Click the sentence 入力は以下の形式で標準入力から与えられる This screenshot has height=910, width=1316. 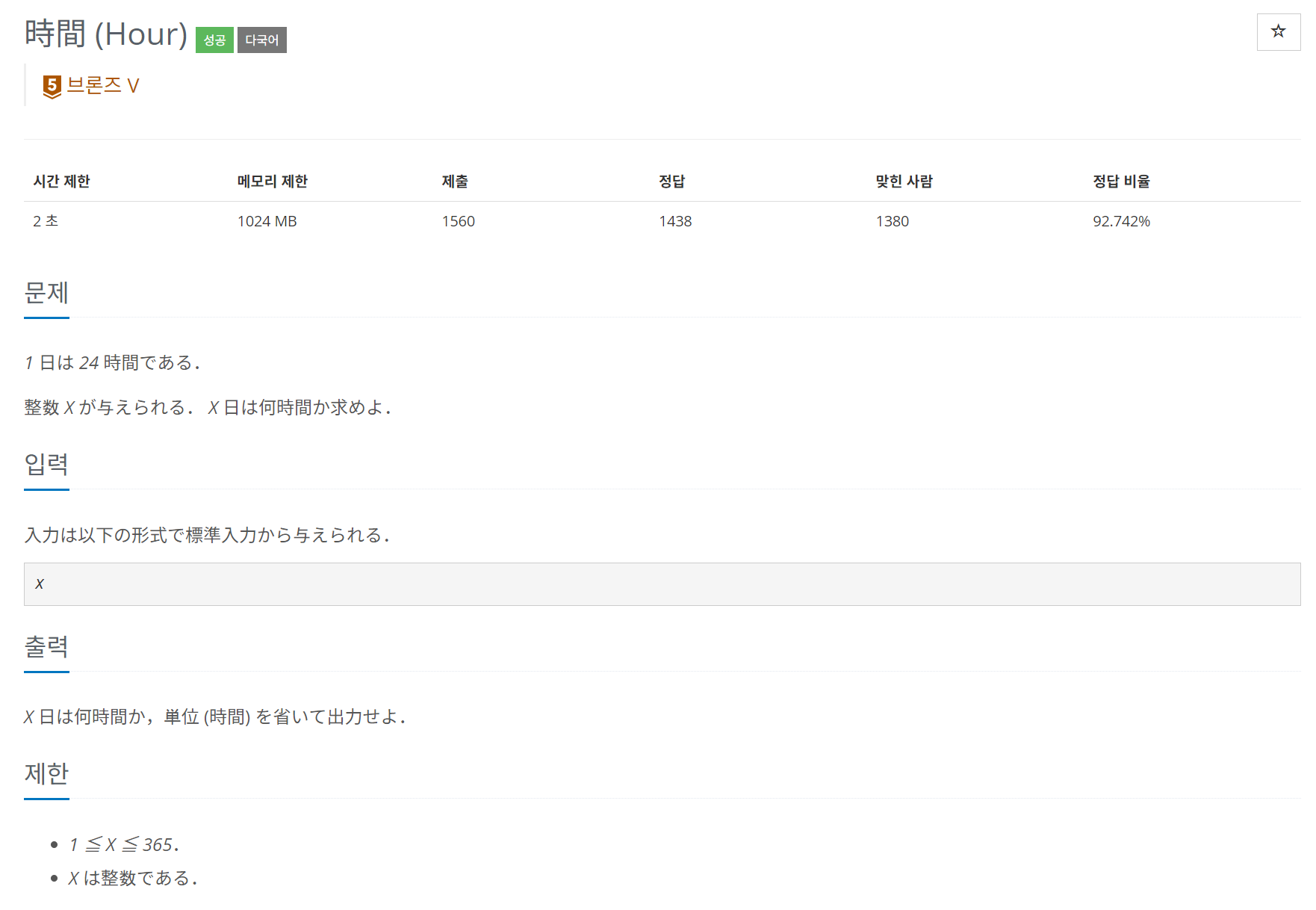pos(207,536)
